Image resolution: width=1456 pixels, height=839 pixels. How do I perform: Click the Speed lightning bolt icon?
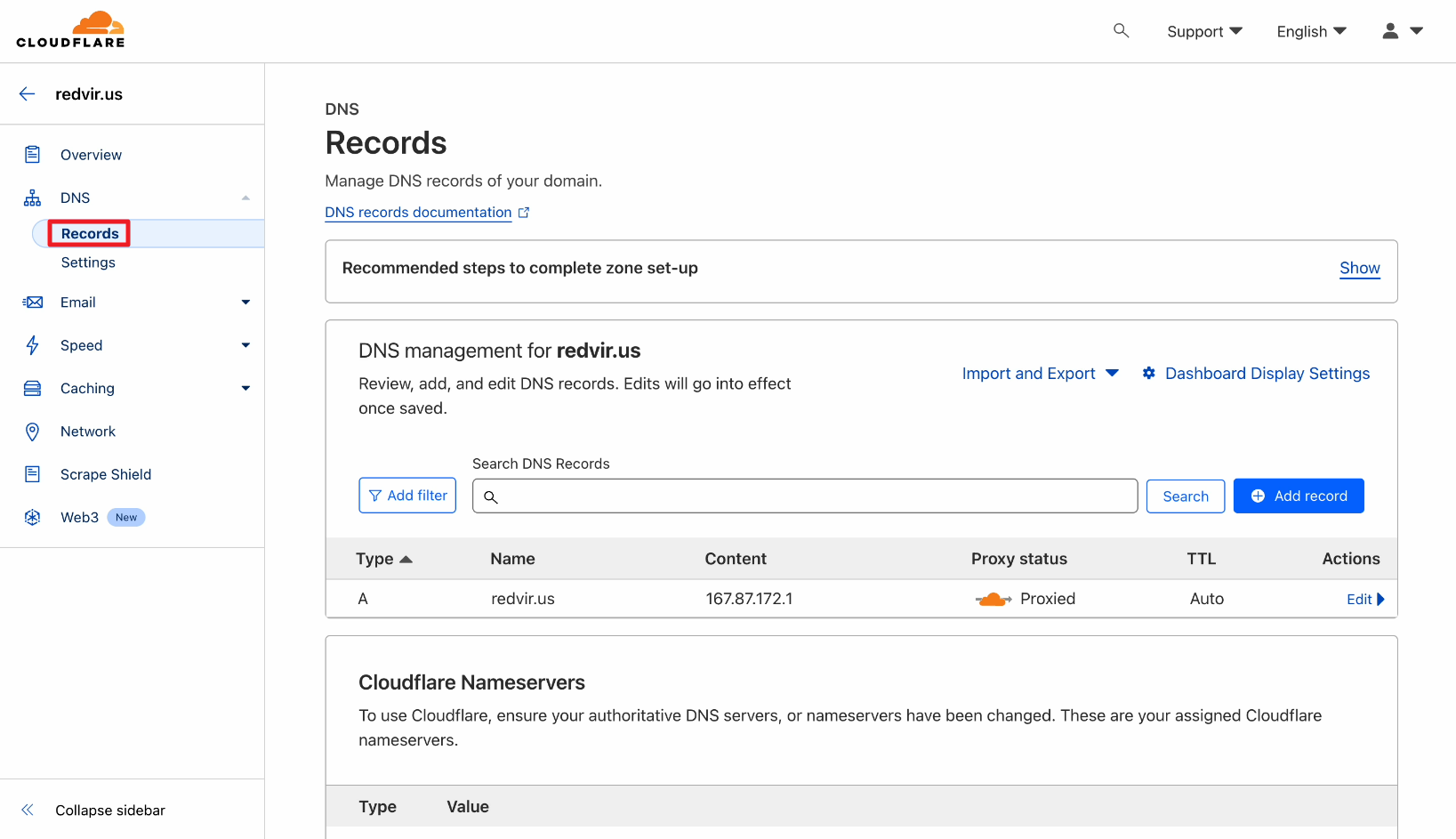pos(33,345)
